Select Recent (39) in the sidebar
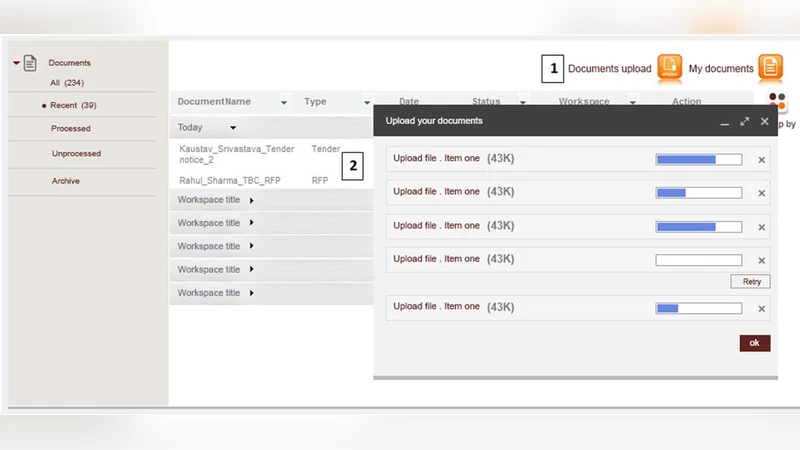The width and height of the screenshot is (800, 450). (73, 105)
